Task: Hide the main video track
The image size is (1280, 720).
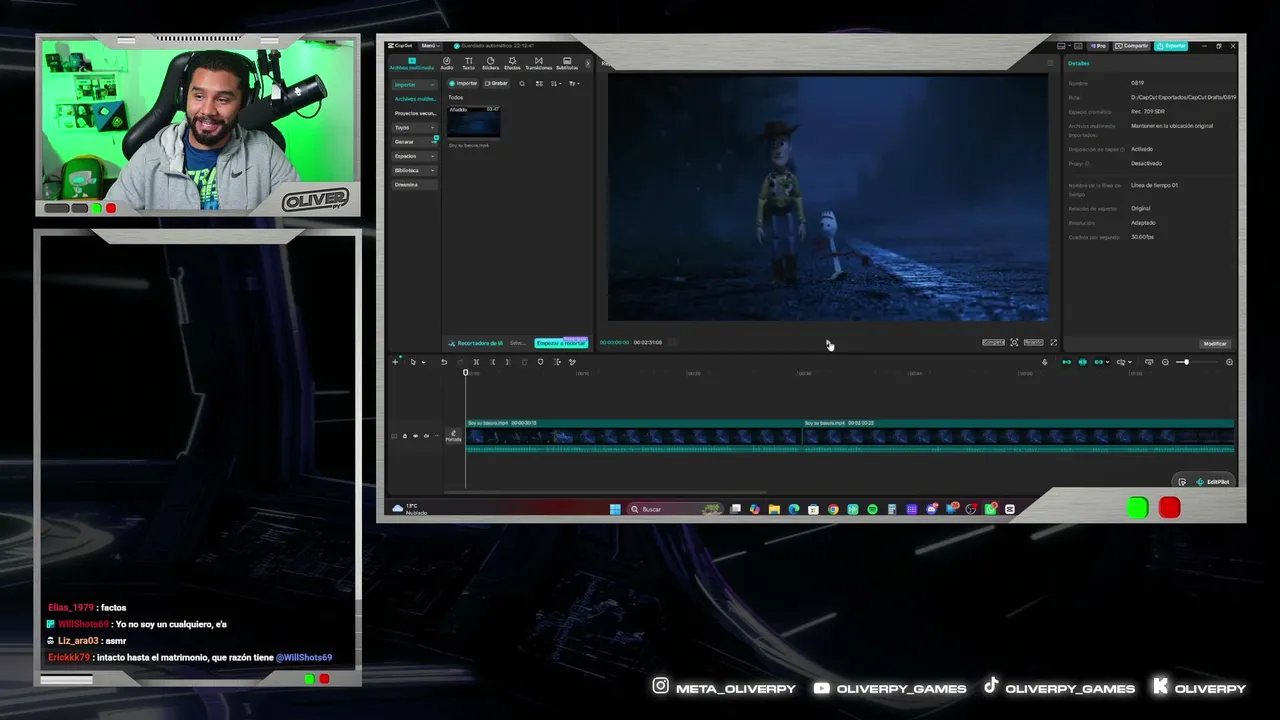Action: [415, 436]
